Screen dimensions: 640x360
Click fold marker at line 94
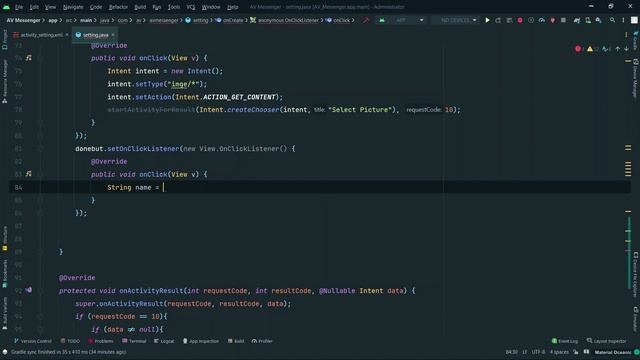[40, 316]
